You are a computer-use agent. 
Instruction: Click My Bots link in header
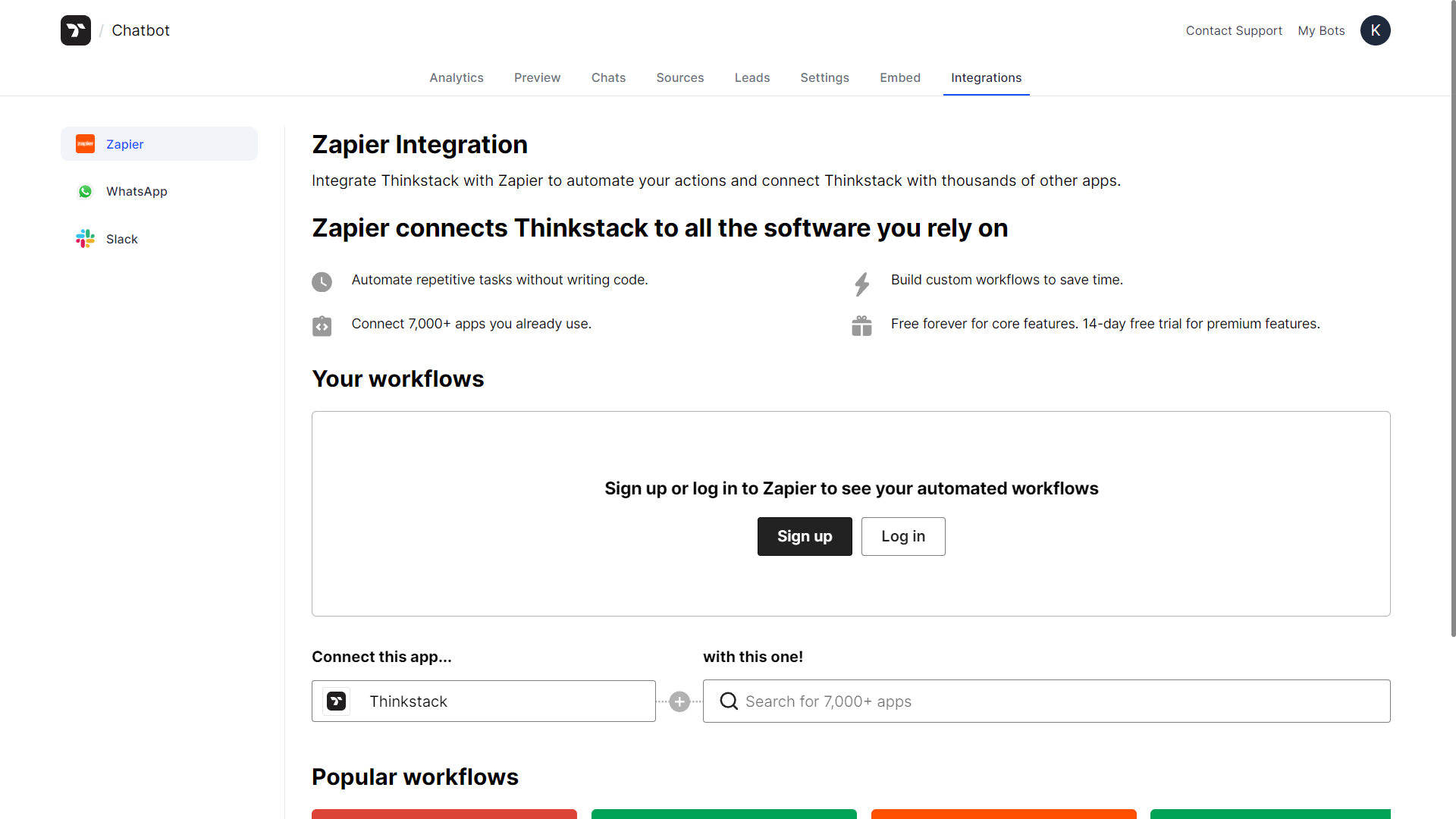1321,30
